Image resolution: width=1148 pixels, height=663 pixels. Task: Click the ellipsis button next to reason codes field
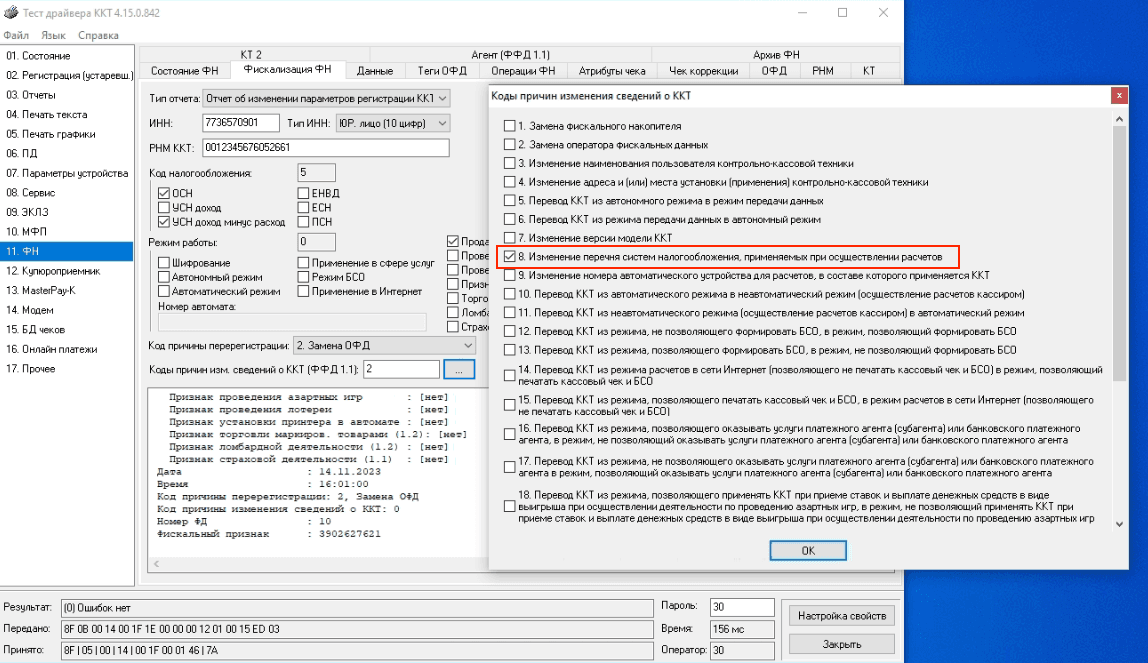point(458,369)
